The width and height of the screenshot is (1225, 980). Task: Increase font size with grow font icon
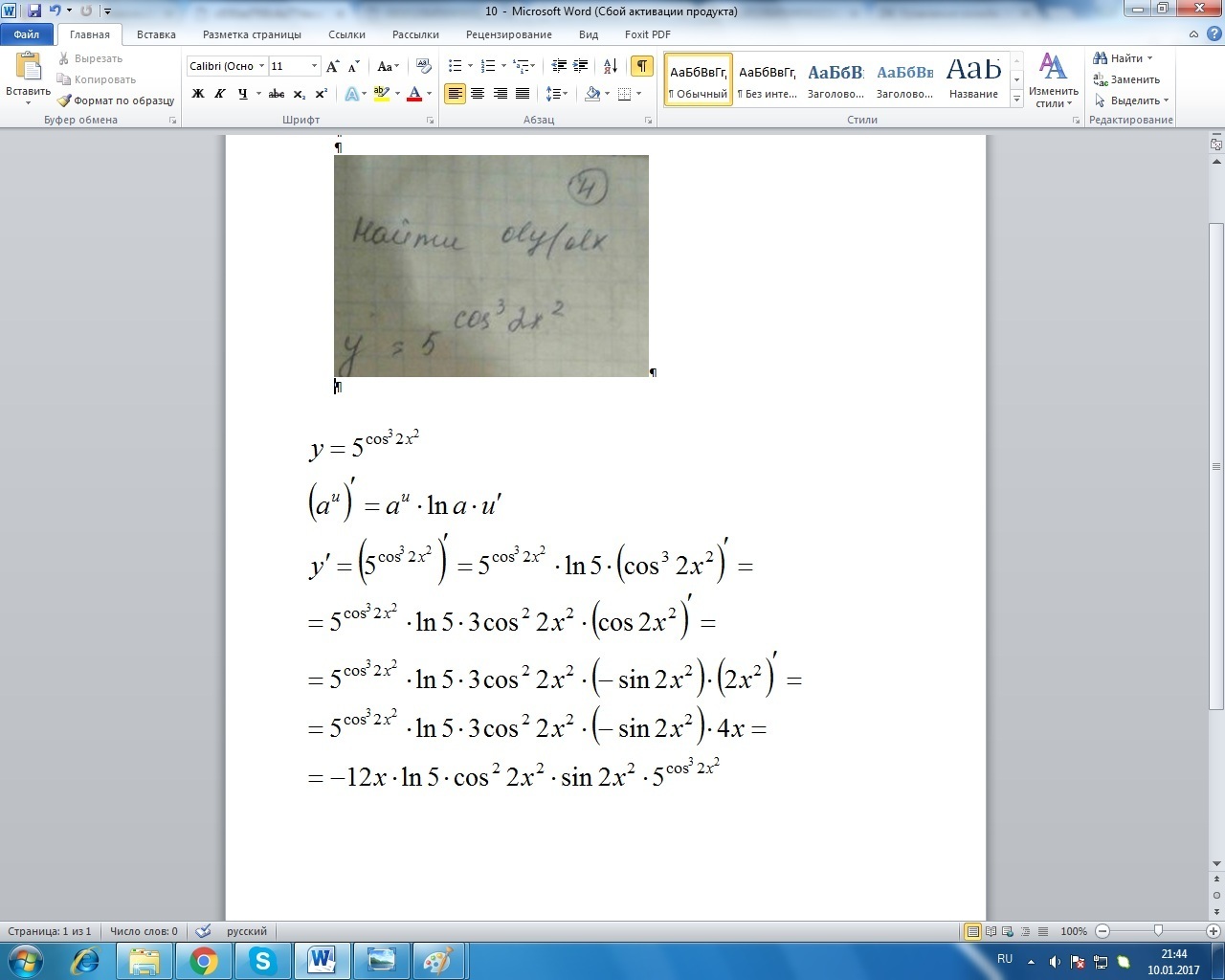(333, 66)
